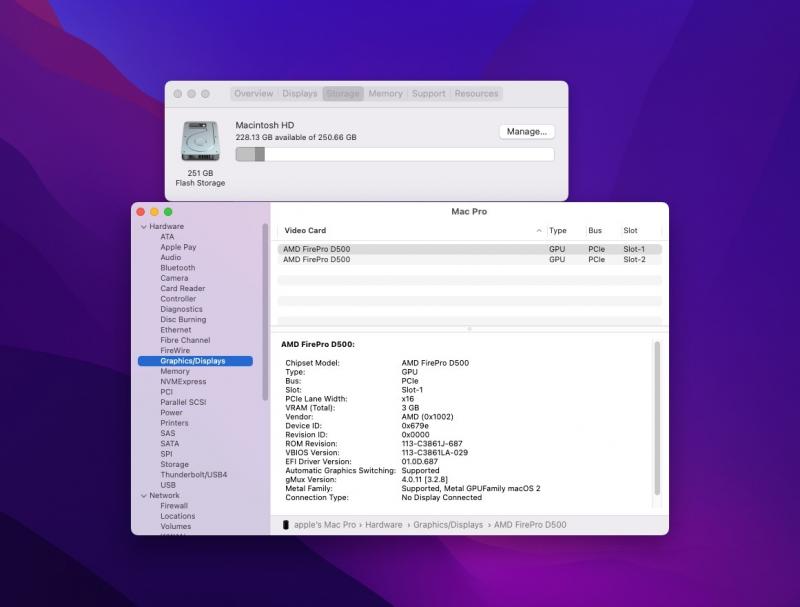Select PCI in the sidebar
Image resolution: width=800 pixels, height=607 pixels.
(166, 392)
